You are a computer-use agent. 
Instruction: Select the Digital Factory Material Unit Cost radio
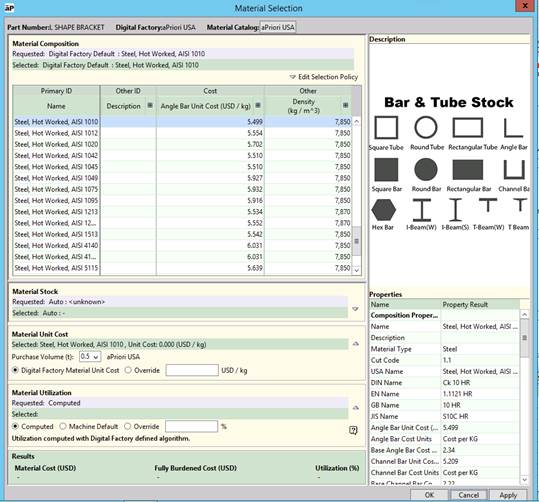click(x=15, y=370)
